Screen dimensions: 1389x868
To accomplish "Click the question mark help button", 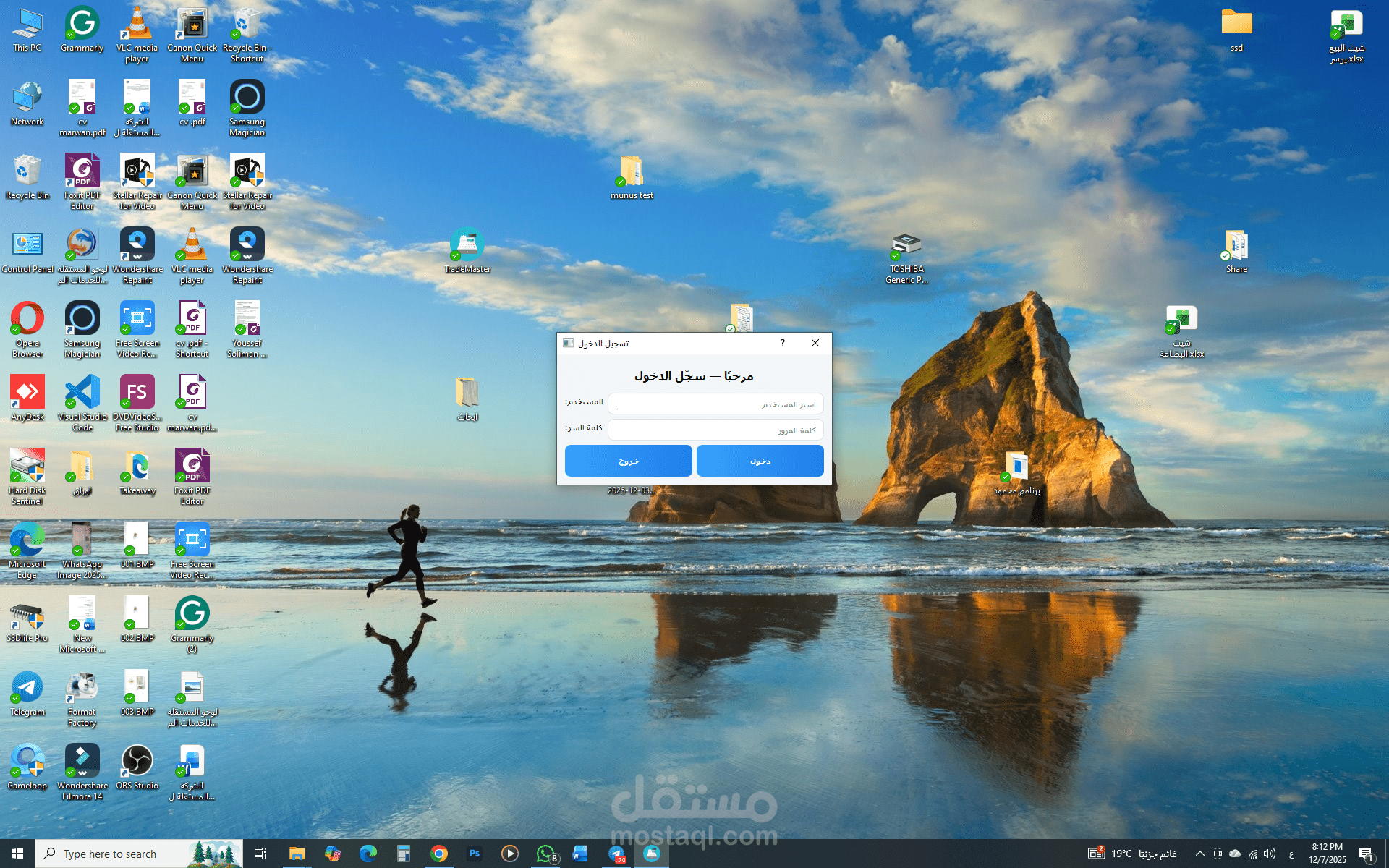I will 782,344.
